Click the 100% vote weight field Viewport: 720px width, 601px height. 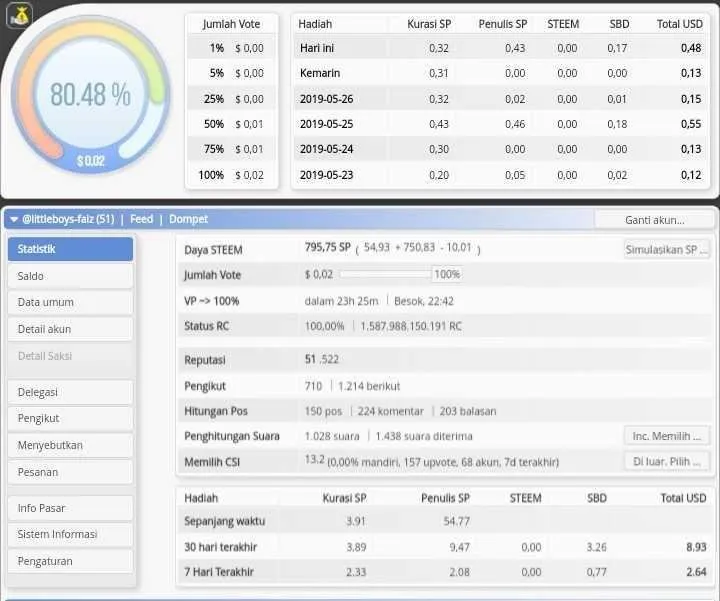point(447,275)
